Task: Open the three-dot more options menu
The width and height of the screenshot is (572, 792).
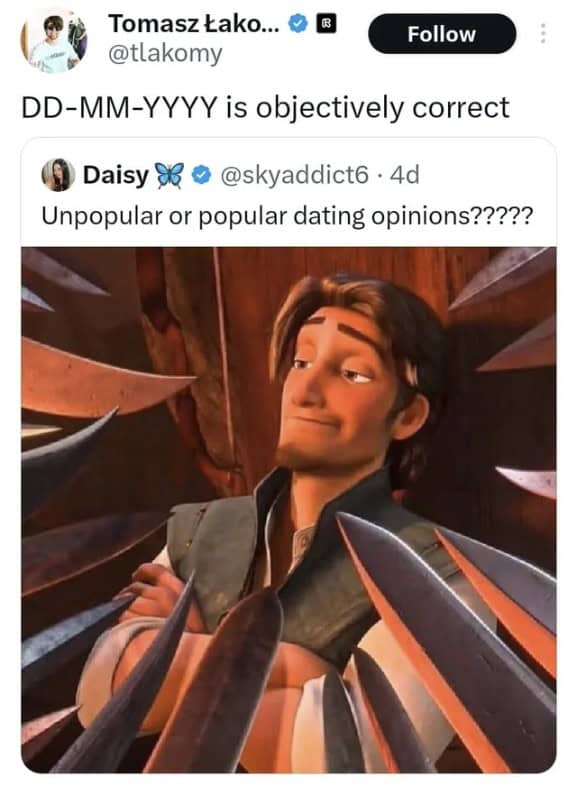Action: (543, 33)
